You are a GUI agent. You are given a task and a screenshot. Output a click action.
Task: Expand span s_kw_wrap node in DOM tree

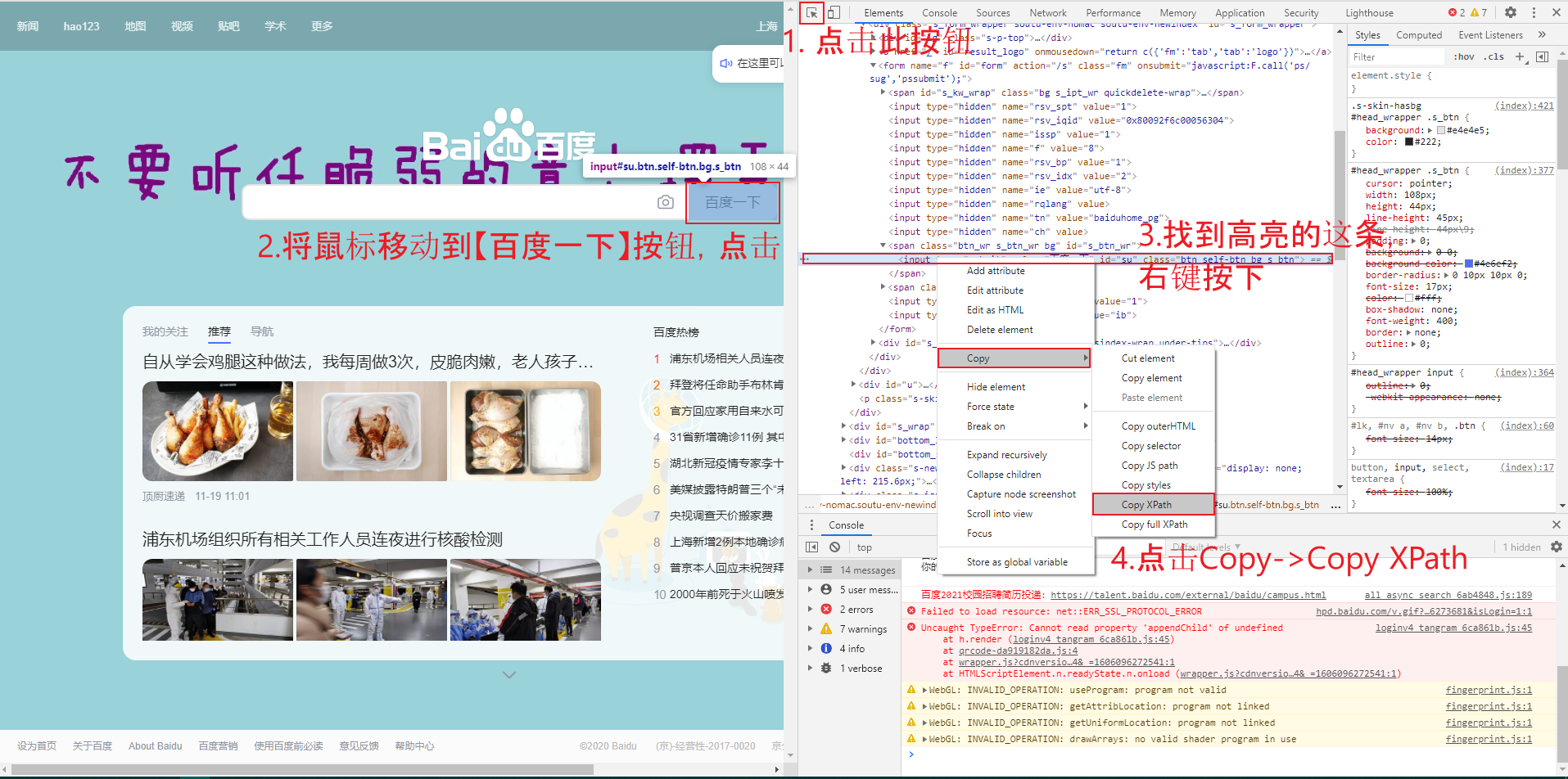pos(883,92)
